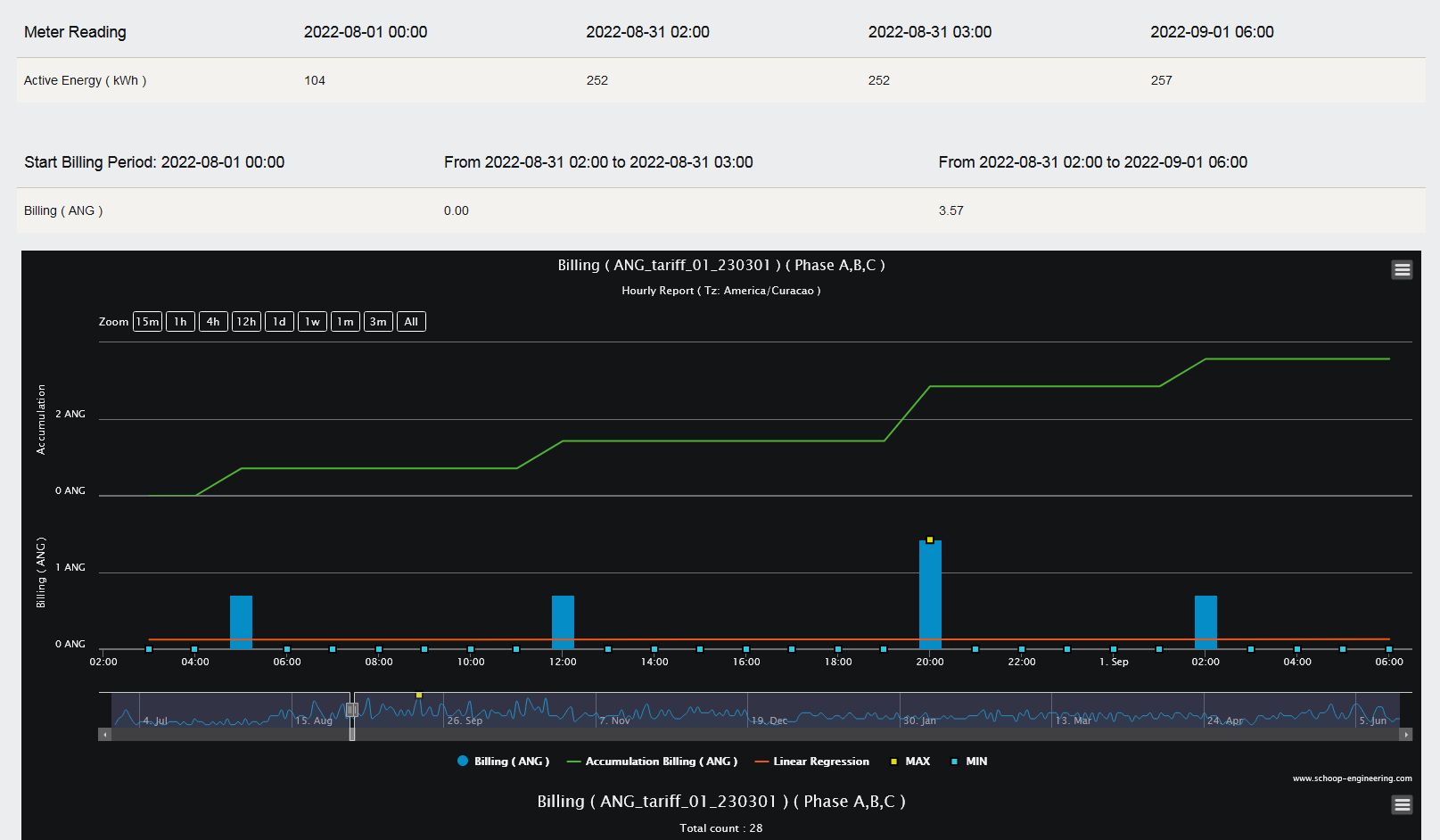Choose the 1d zoom range
Viewport: 1440px width, 840px height.
[x=279, y=322]
